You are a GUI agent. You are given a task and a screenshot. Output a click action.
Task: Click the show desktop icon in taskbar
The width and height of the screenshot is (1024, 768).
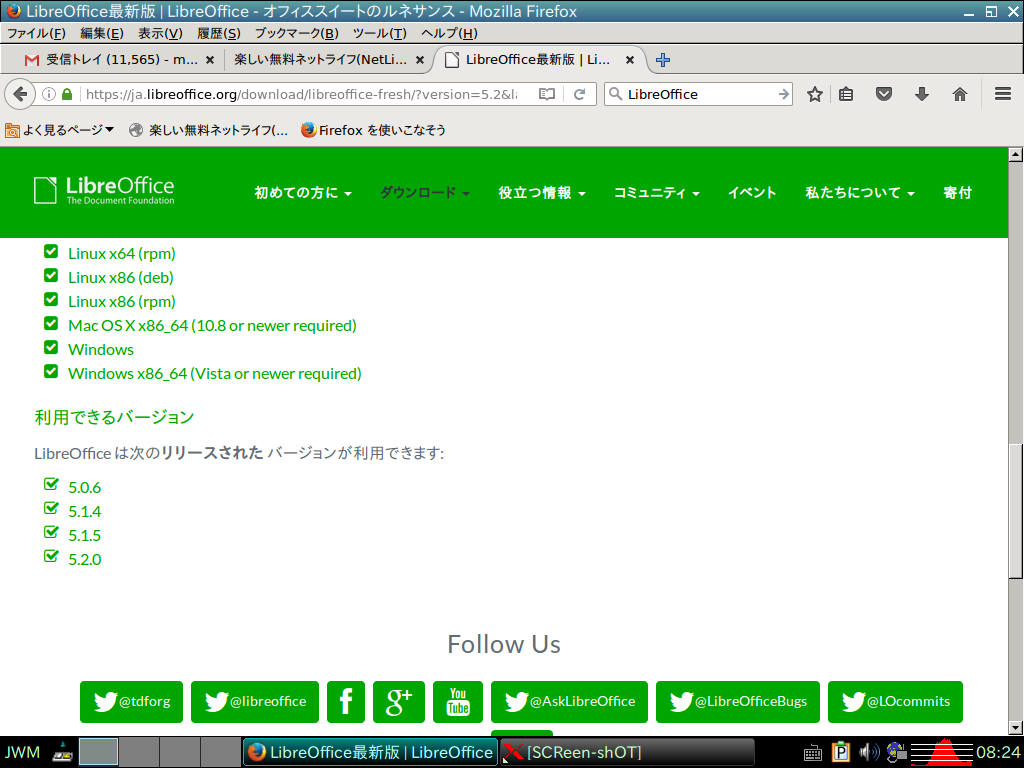(63, 752)
